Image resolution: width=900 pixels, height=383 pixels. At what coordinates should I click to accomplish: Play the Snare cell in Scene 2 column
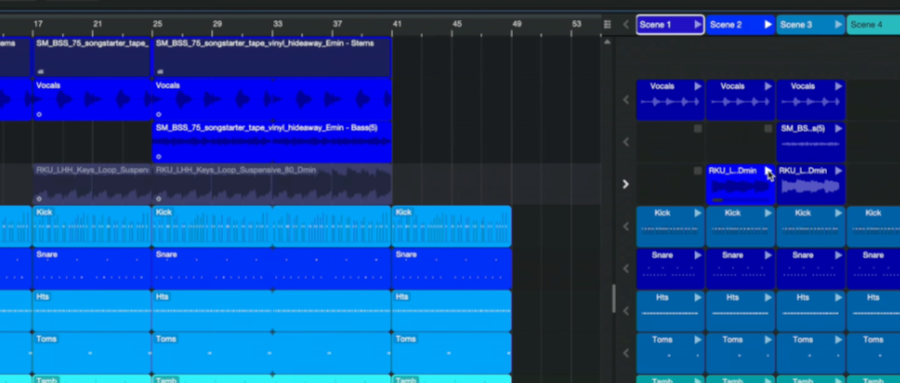click(768, 256)
